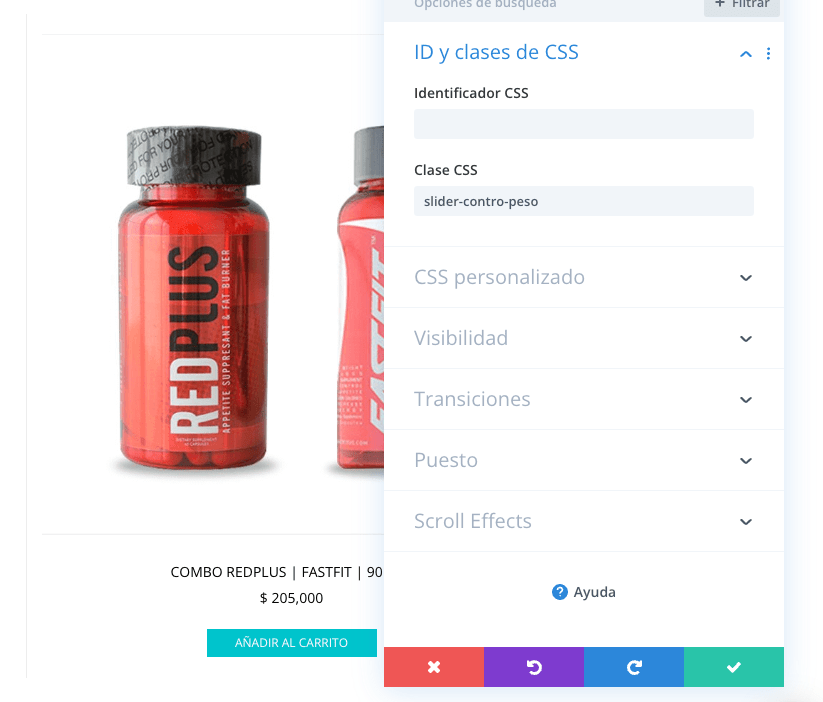Open the COMBO REDPLUS product title

click(277, 572)
